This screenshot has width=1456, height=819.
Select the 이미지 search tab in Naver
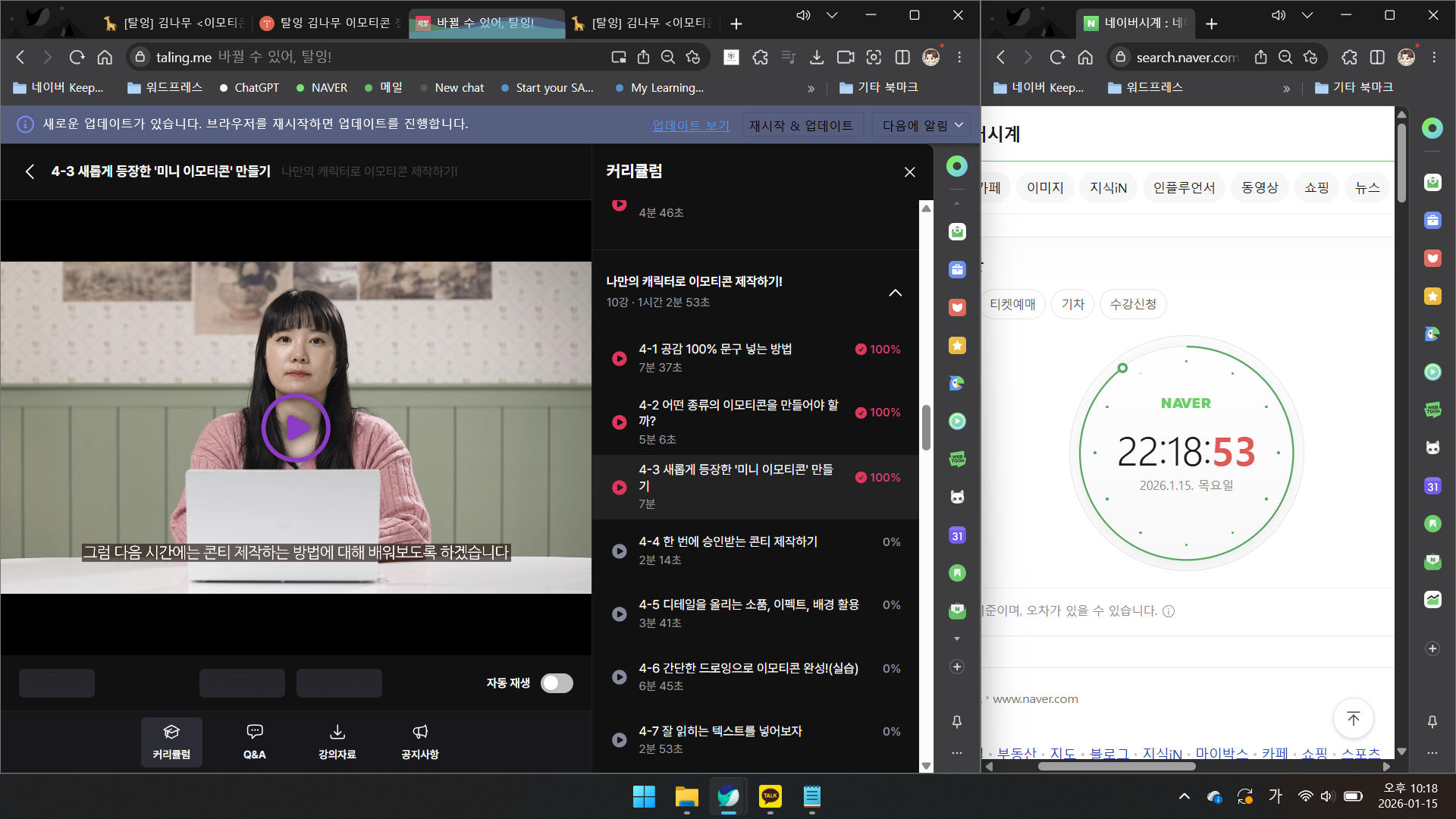point(1045,187)
